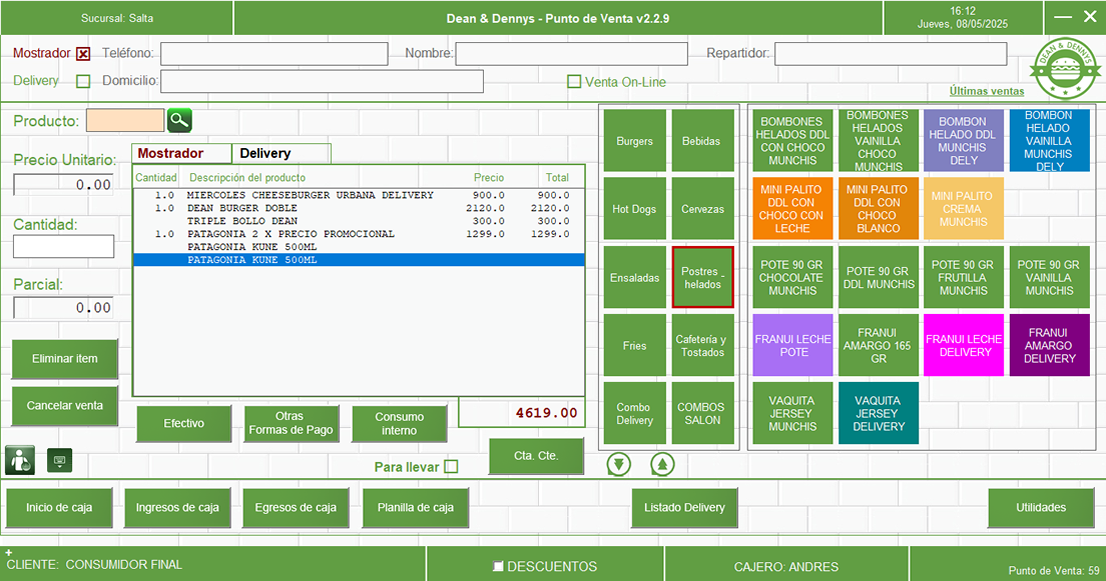Screen dimensions: 1106x581
Task: Open the Utilidades button
Action: [1041, 507]
